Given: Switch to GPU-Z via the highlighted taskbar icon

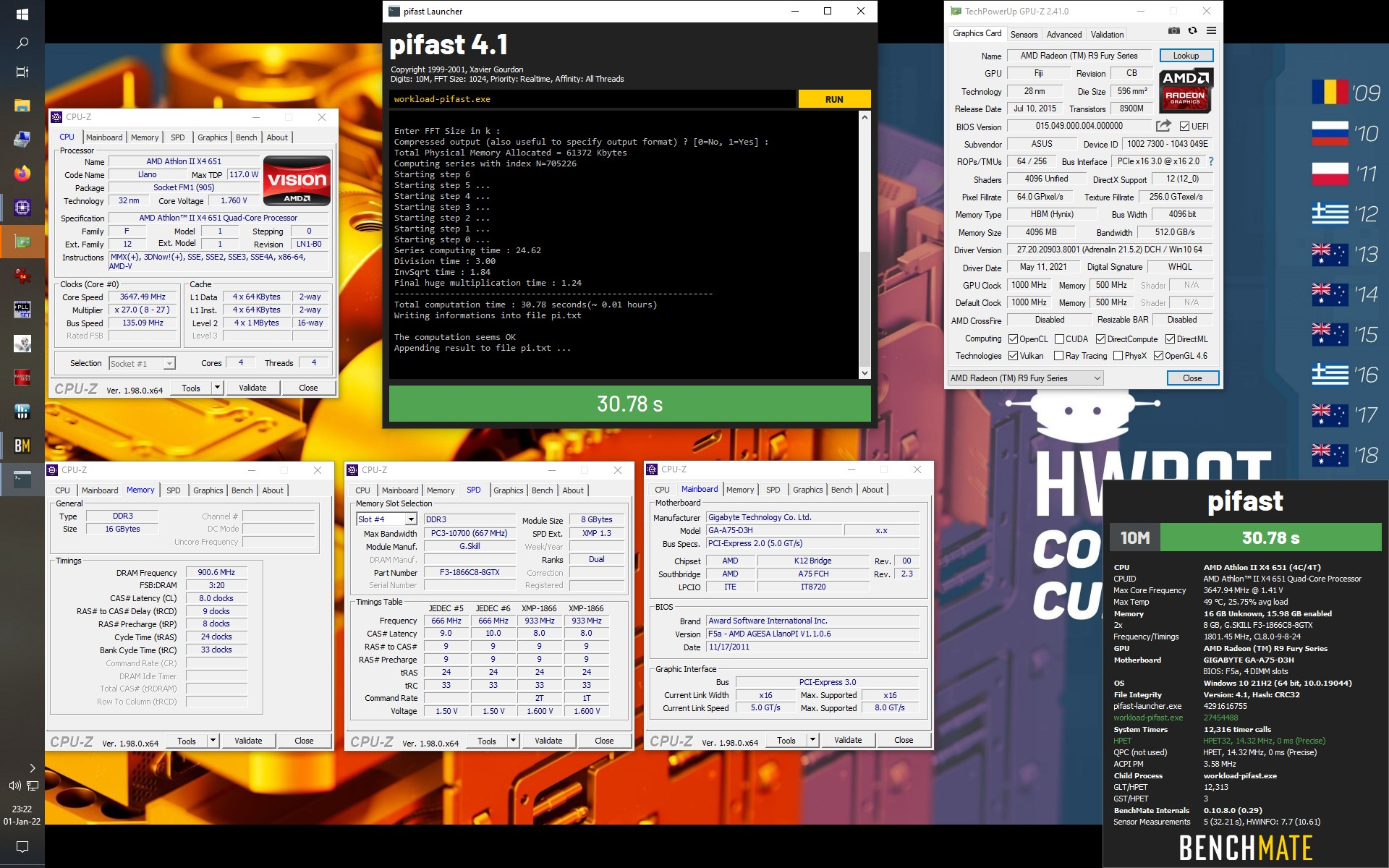Looking at the screenshot, I should [x=22, y=242].
